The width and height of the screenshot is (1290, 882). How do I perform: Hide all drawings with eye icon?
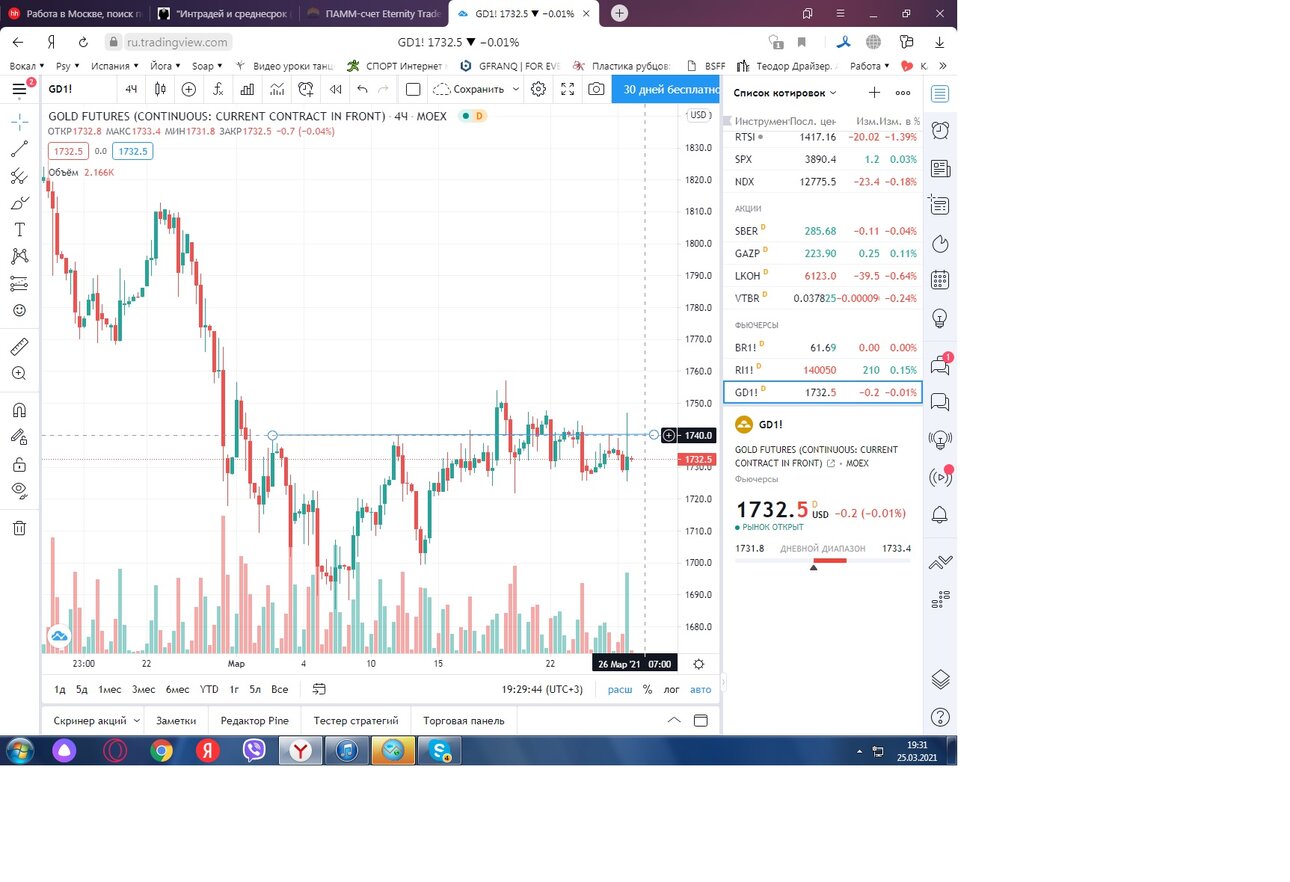(19, 490)
